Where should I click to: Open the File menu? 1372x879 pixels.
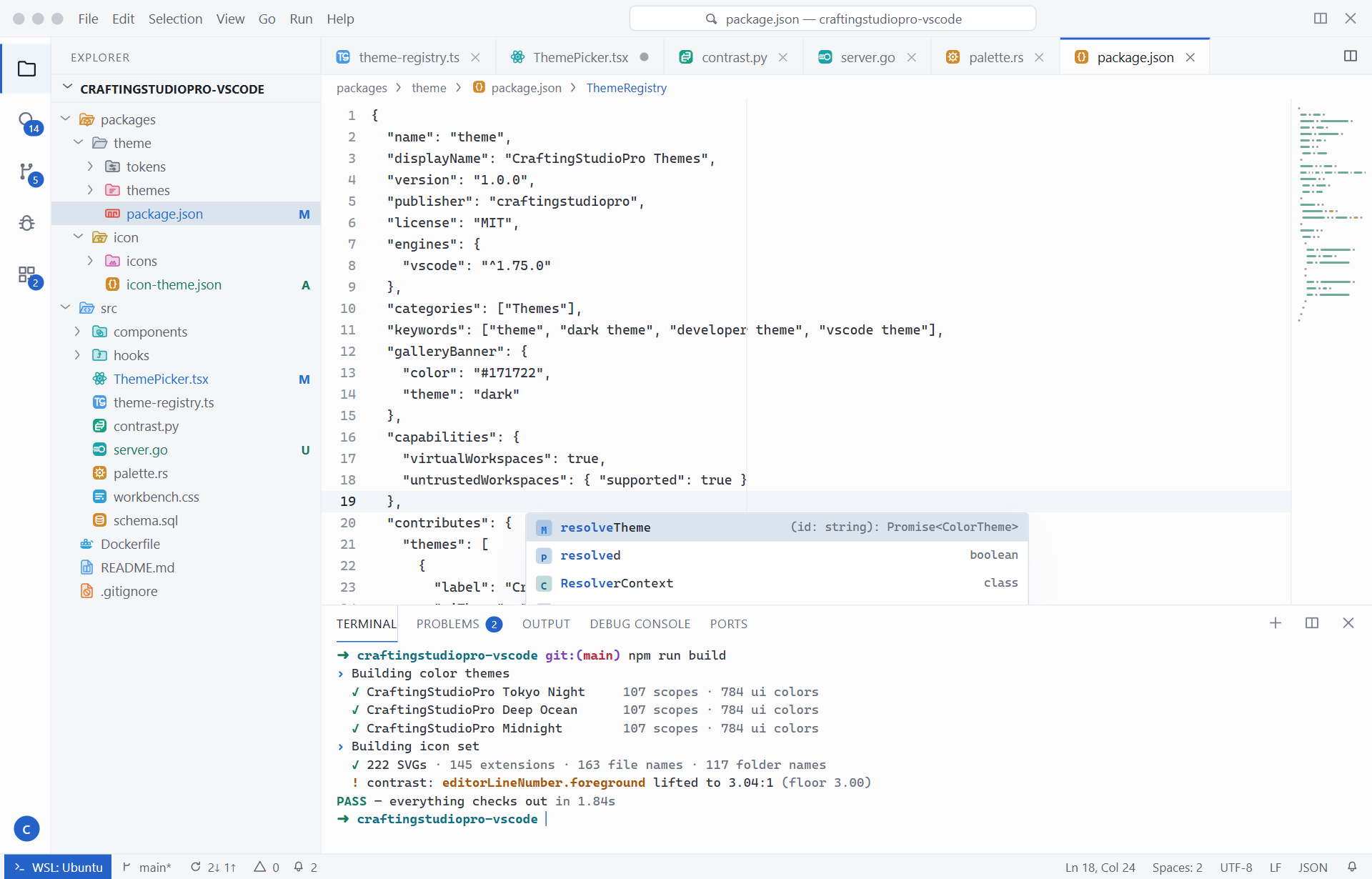(88, 19)
